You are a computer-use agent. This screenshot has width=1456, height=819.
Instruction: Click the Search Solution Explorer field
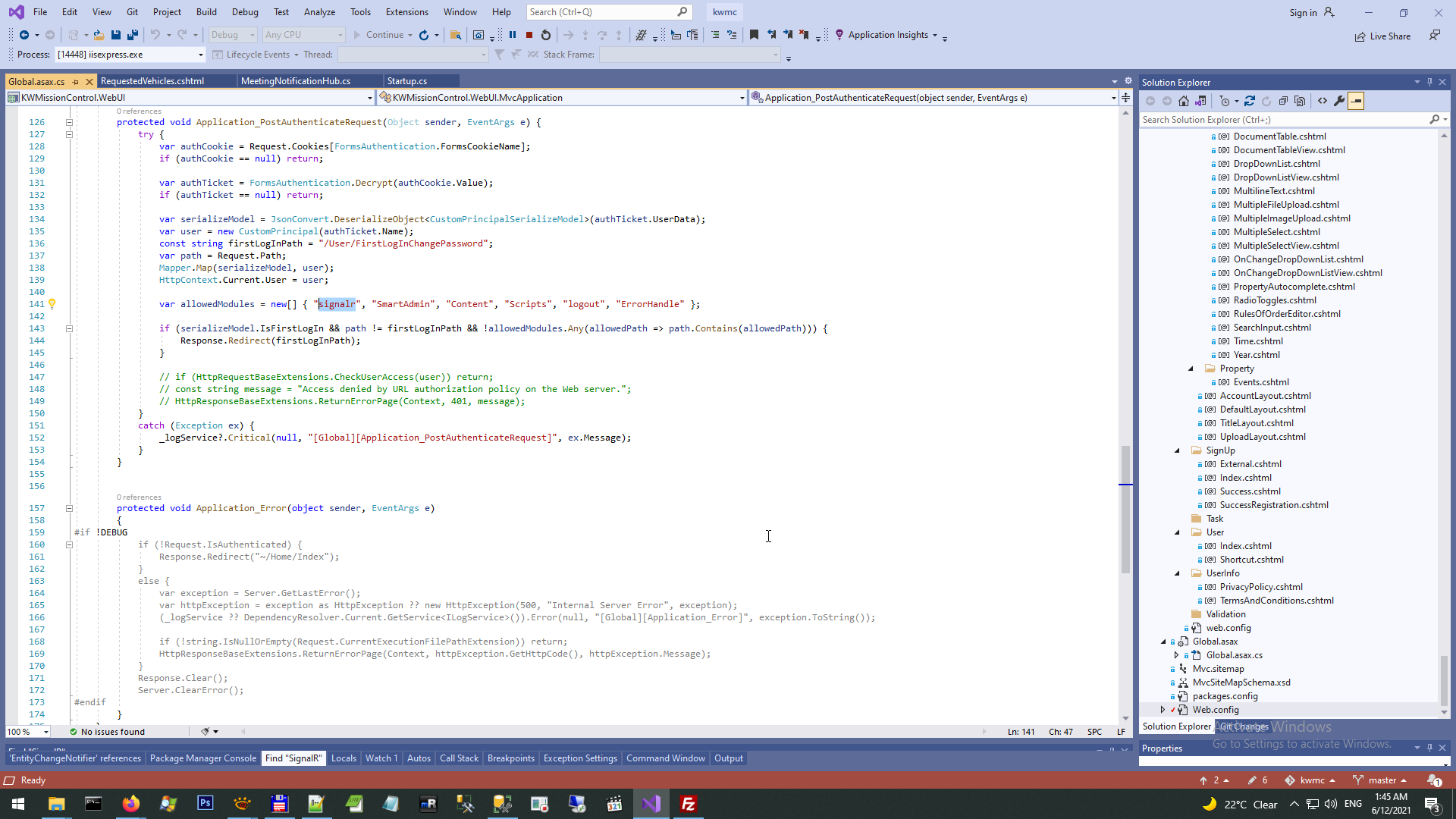[x=1282, y=120]
